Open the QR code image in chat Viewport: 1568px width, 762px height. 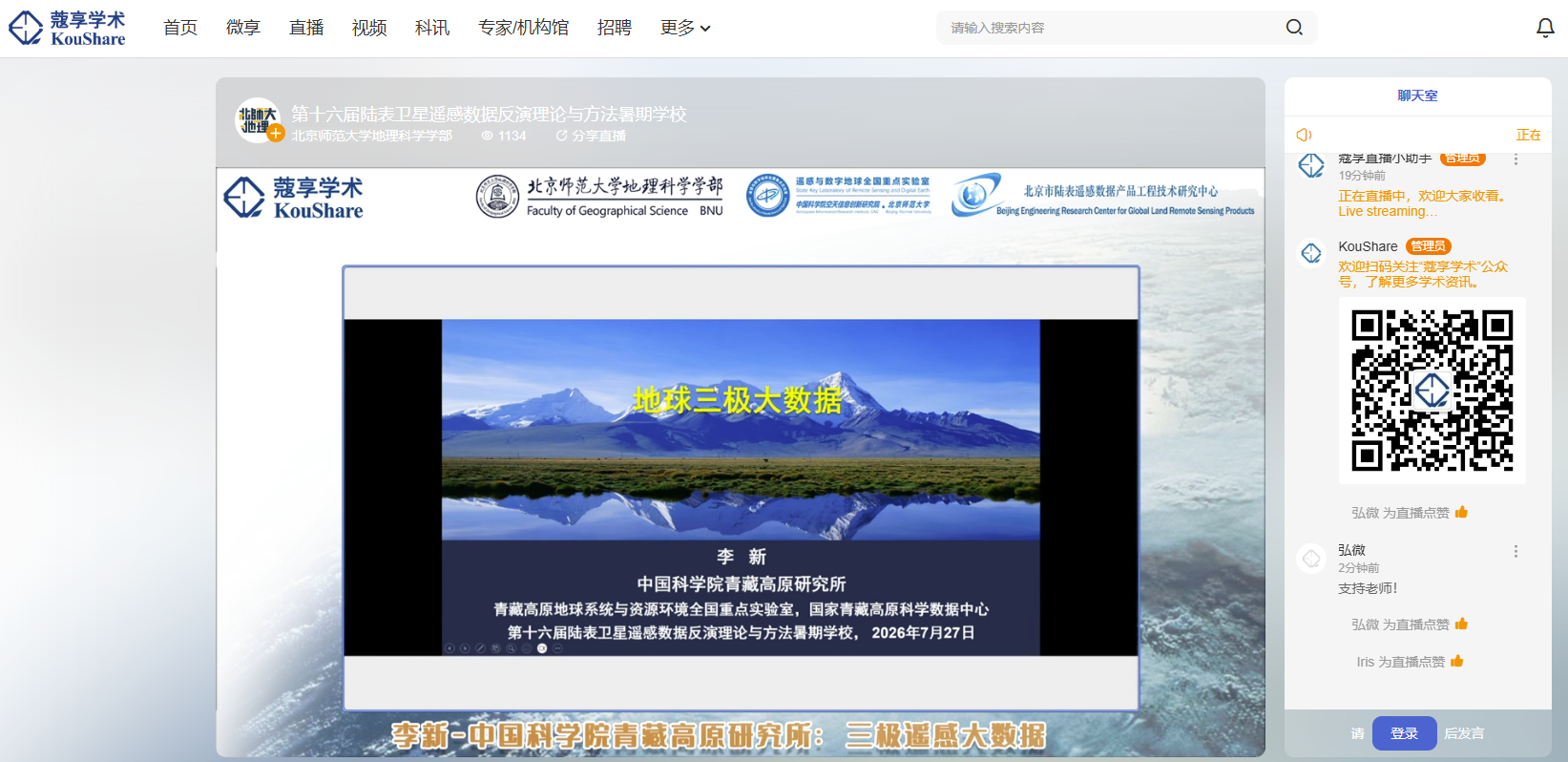1432,391
